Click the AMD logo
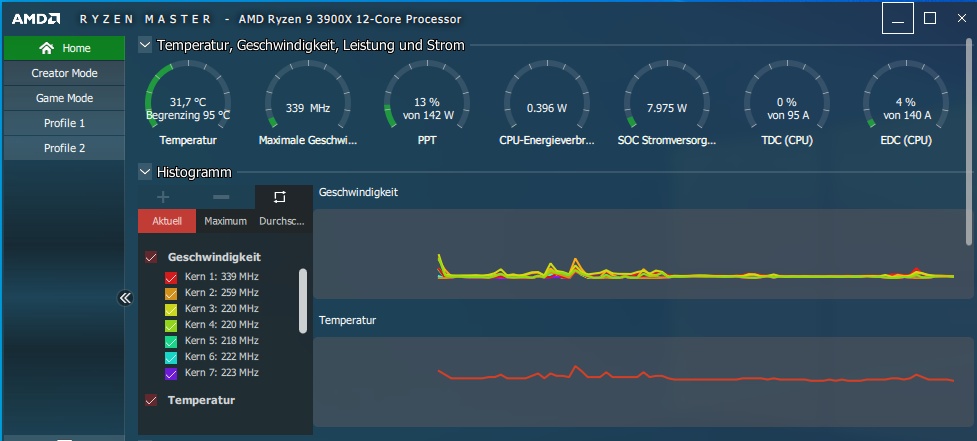The width and height of the screenshot is (977, 441). coord(36,19)
